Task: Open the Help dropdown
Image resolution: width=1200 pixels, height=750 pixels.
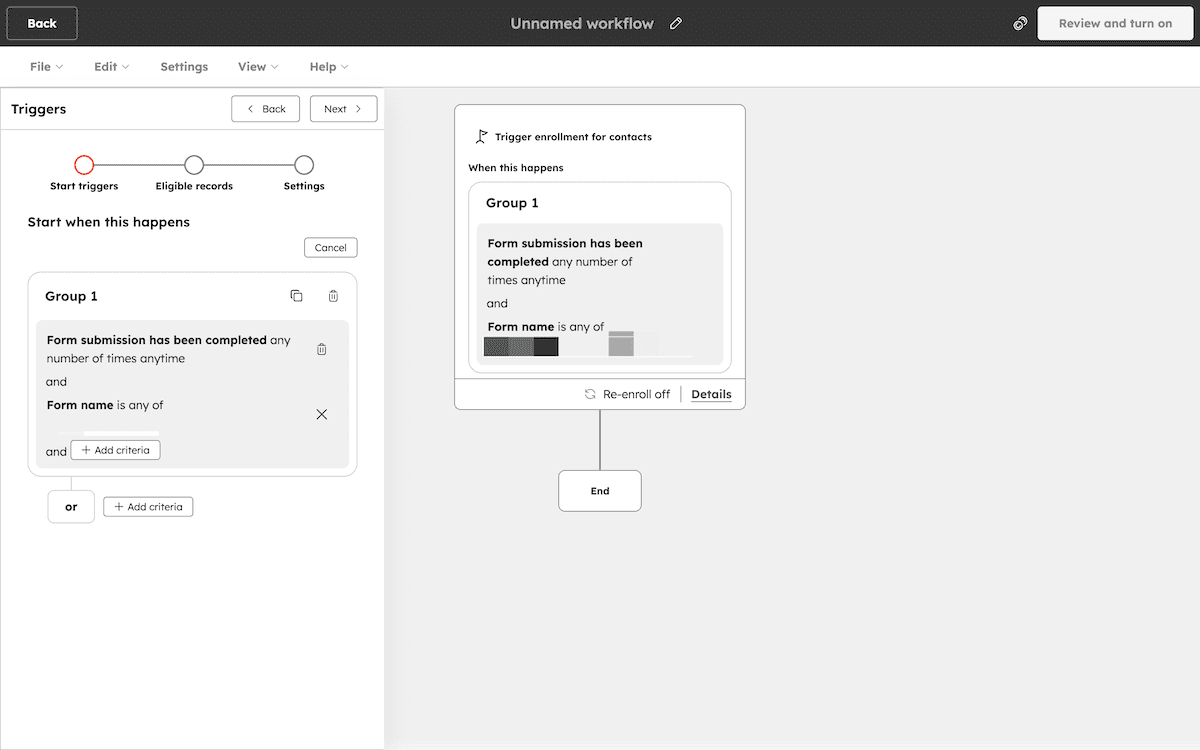Action: point(328,66)
